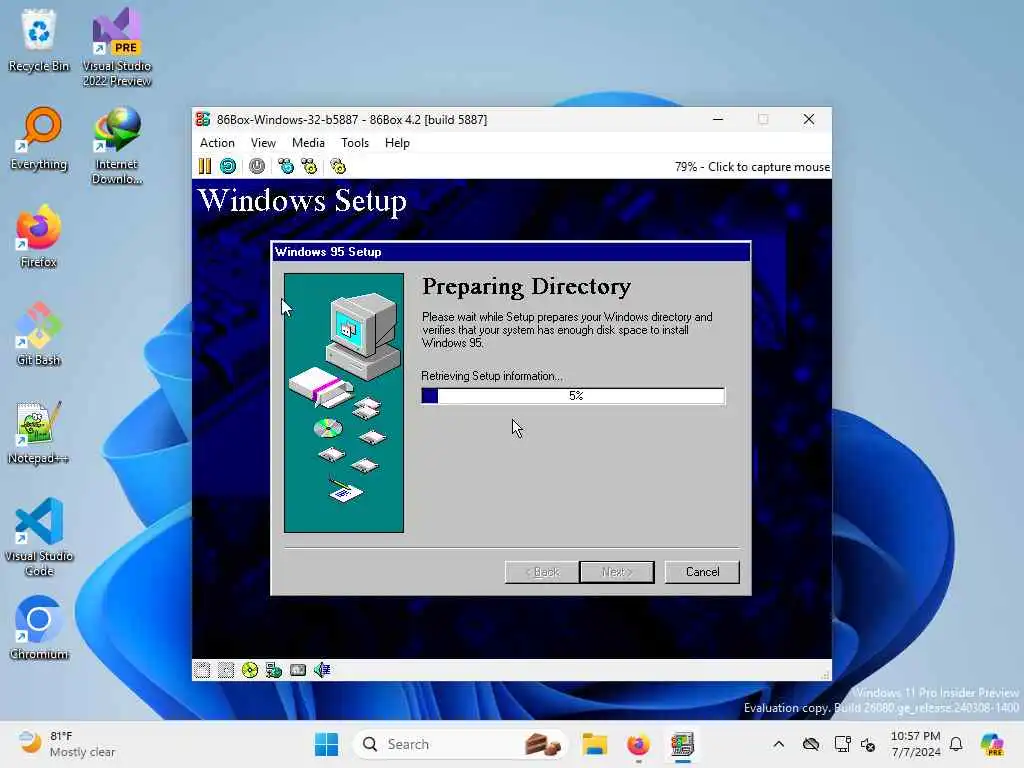Open the clock showing 10:57 PM
The height and width of the screenshot is (768, 1024).
pos(916,744)
